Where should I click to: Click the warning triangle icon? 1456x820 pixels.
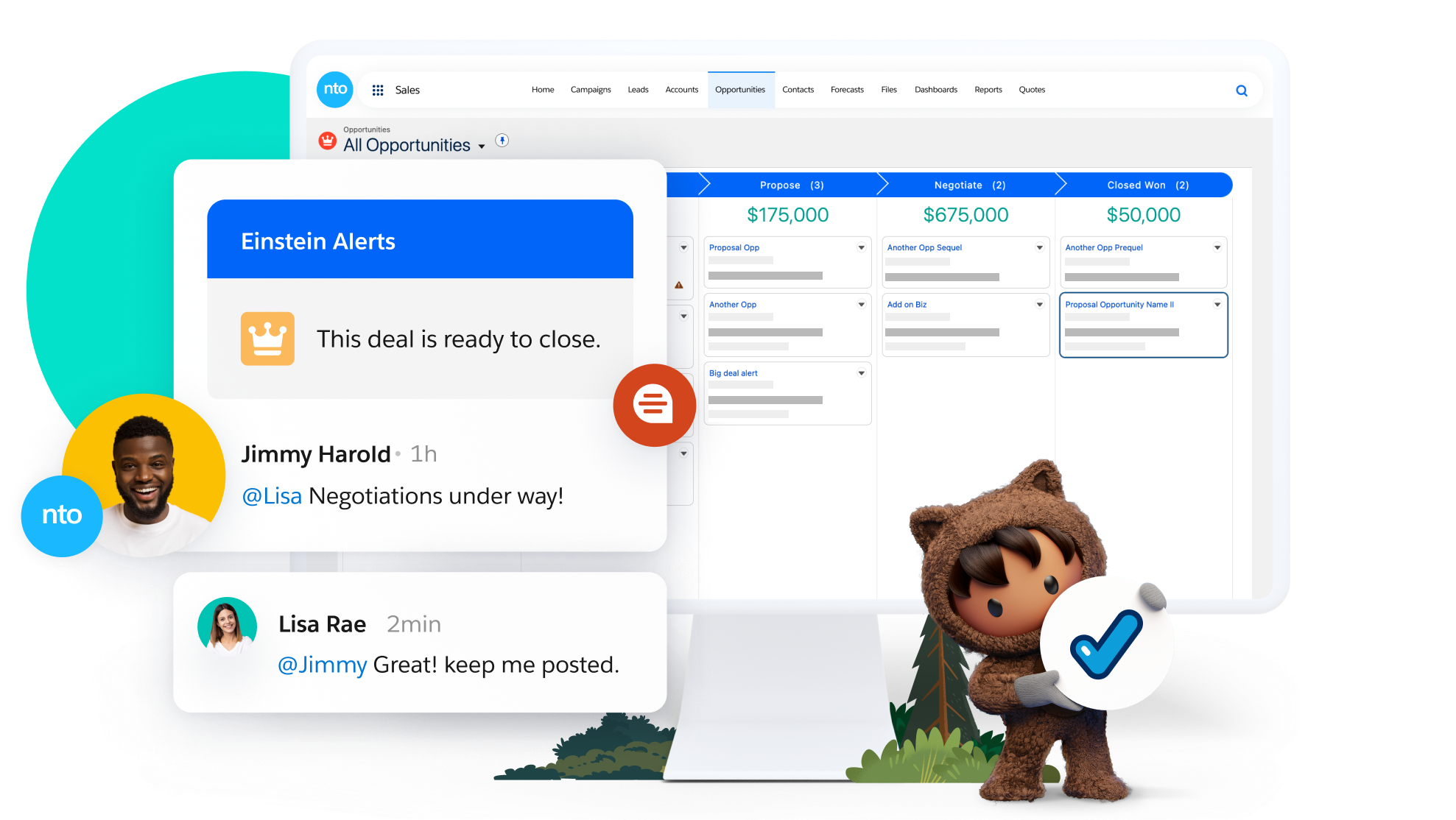[x=679, y=285]
